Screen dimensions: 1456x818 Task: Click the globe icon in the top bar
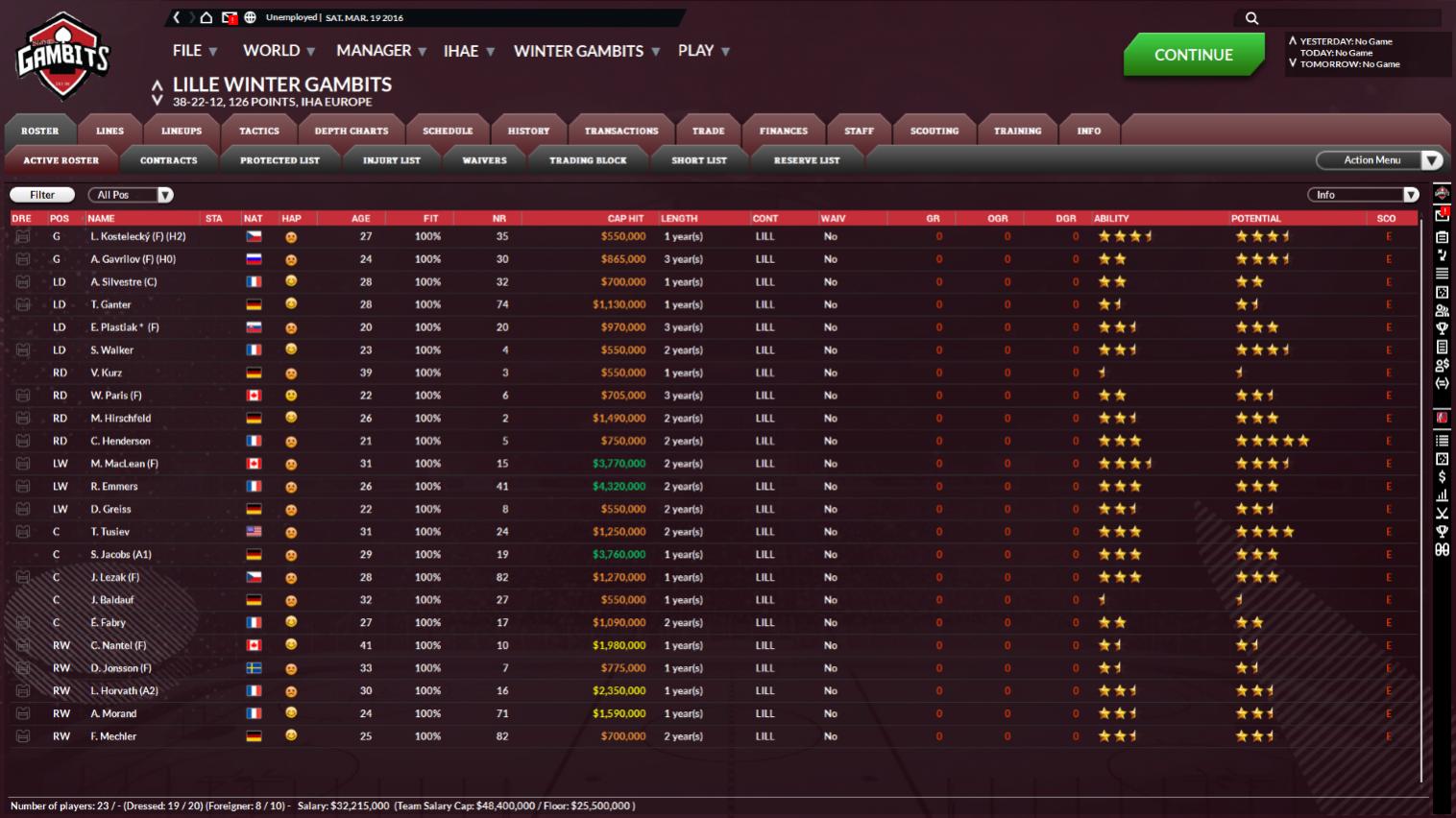point(250,17)
